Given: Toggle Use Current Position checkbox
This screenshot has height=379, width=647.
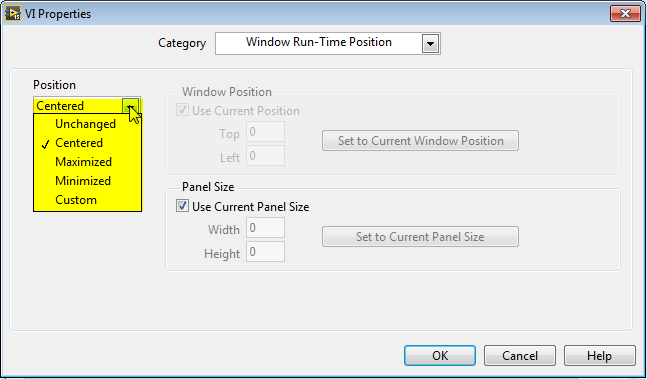Looking at the screenshot, I should [x=182, y=110].
